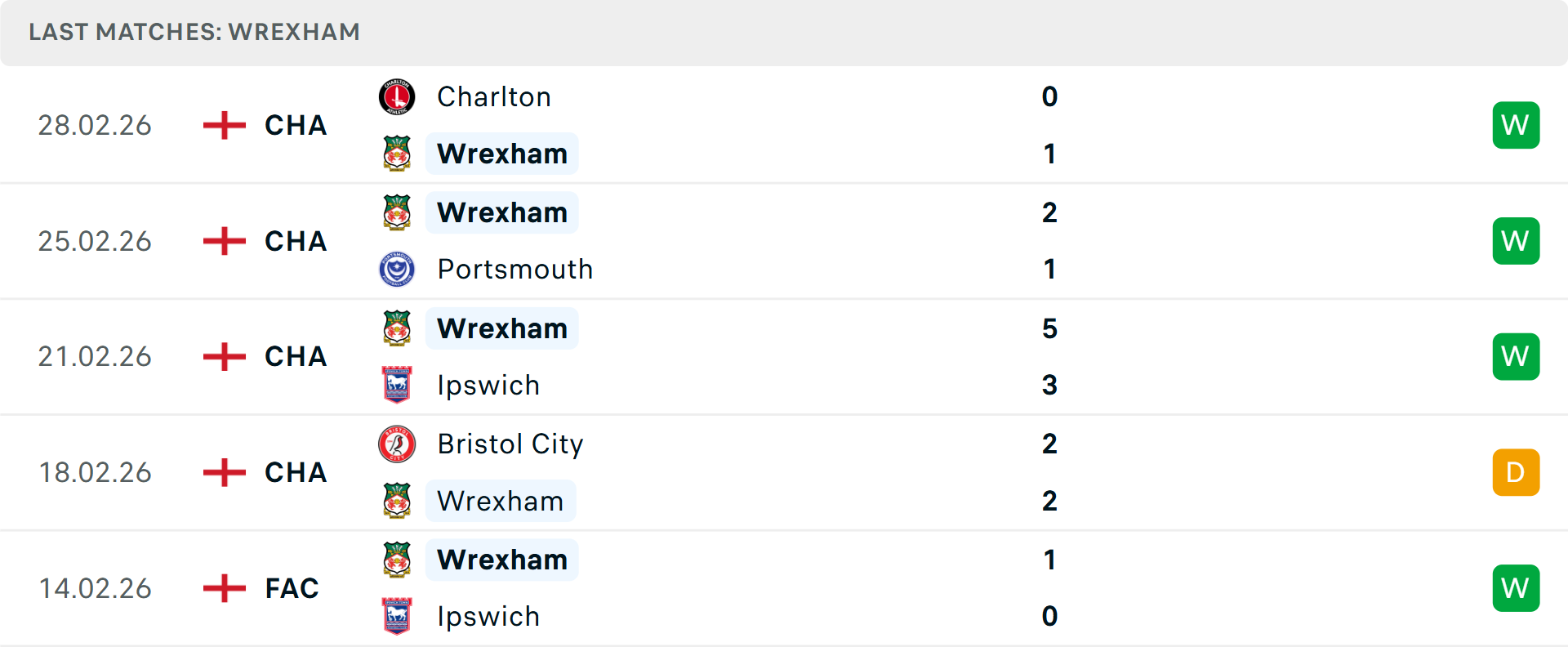The image size is (1568, 647).
Task: Click the green W badge for Charlton match
Action: click(x=1516, y=125)
